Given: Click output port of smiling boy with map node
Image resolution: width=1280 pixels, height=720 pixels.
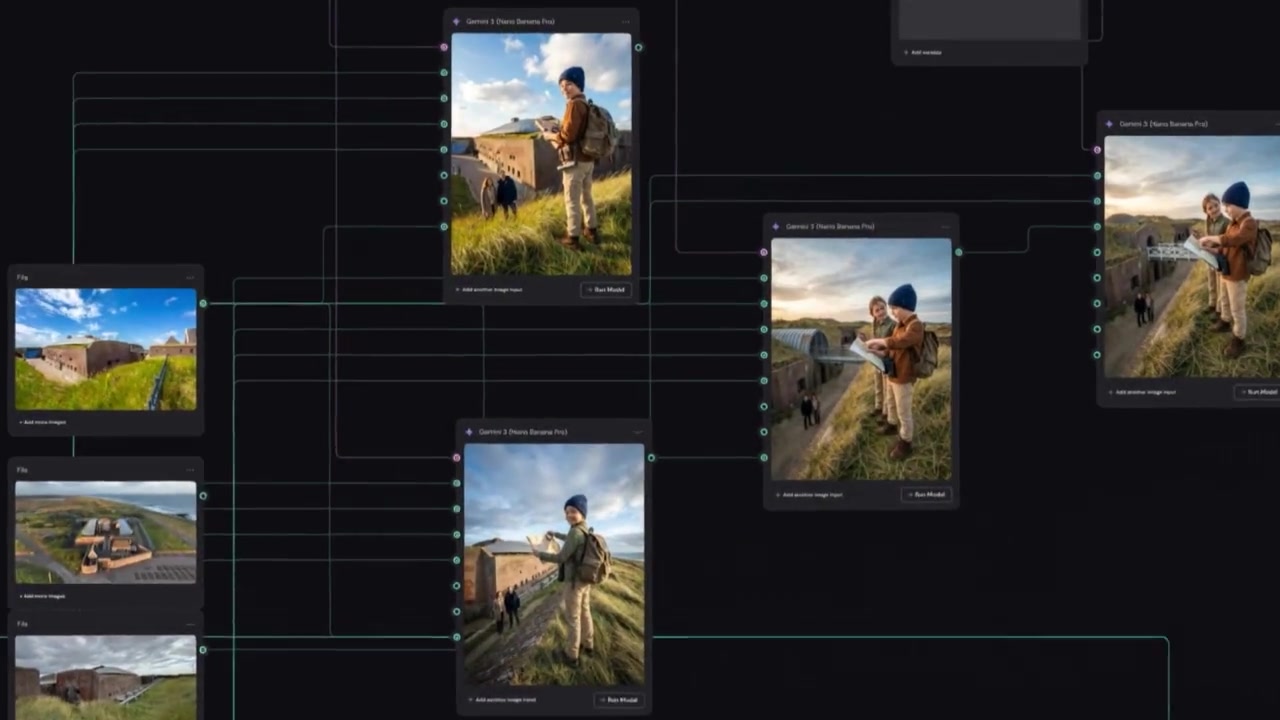Looking at the screenshot, I should 651,458.
